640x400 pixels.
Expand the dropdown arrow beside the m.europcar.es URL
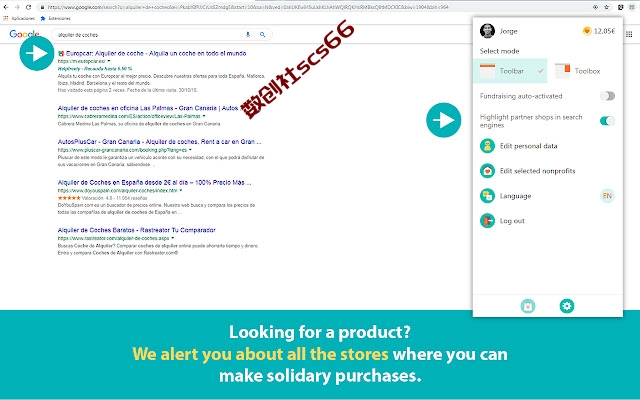109,61
